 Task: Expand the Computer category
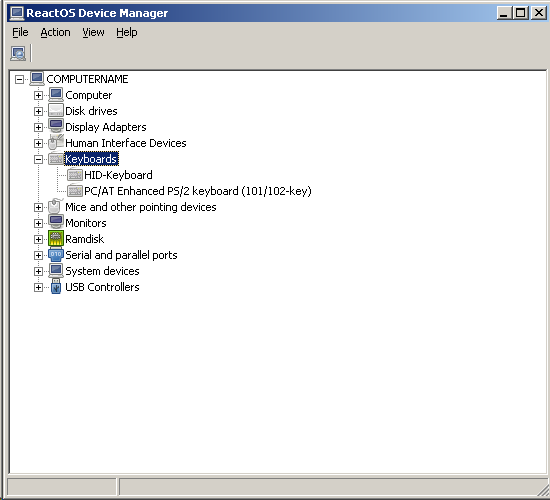(39, 95)
